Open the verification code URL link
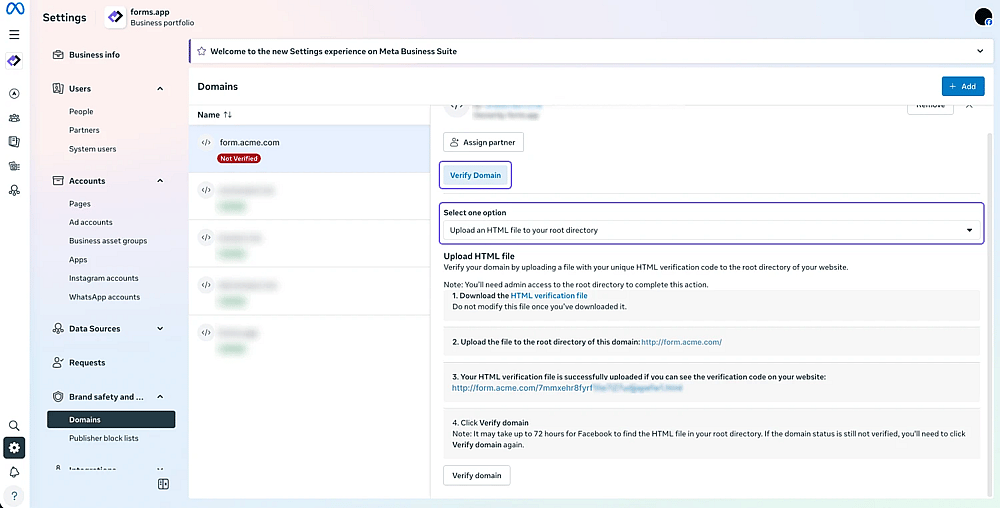The image size is (1000, 508). [x=567, y=388]
